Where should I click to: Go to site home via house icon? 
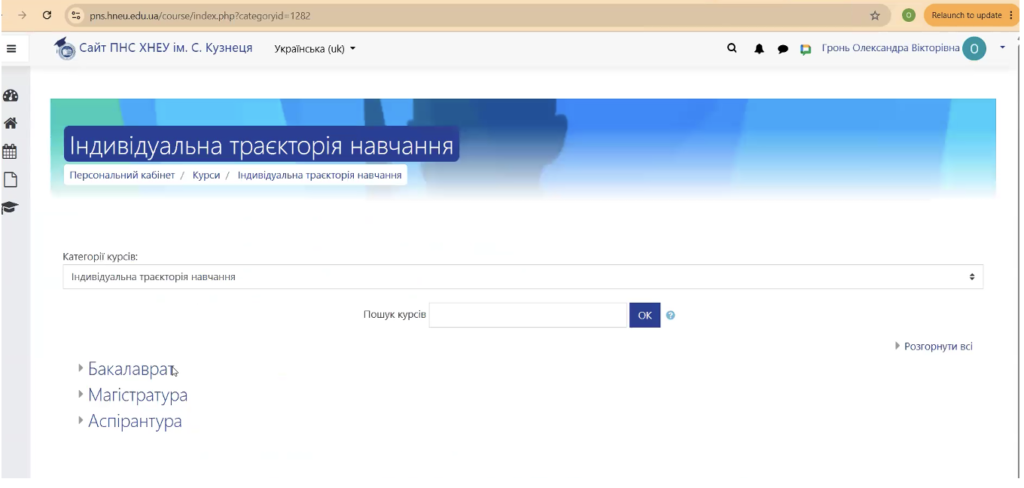(10, 123)
